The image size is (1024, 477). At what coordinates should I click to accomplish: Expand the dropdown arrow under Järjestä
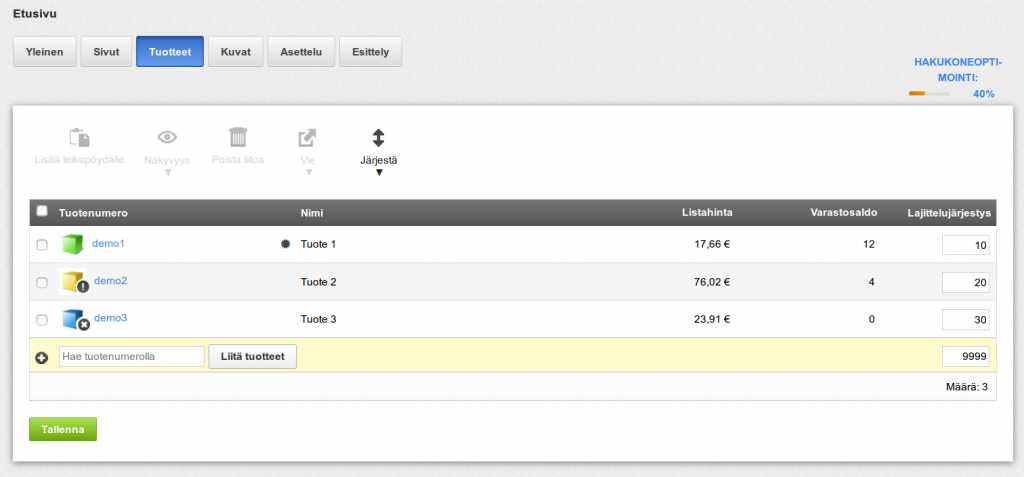(379, 173)
